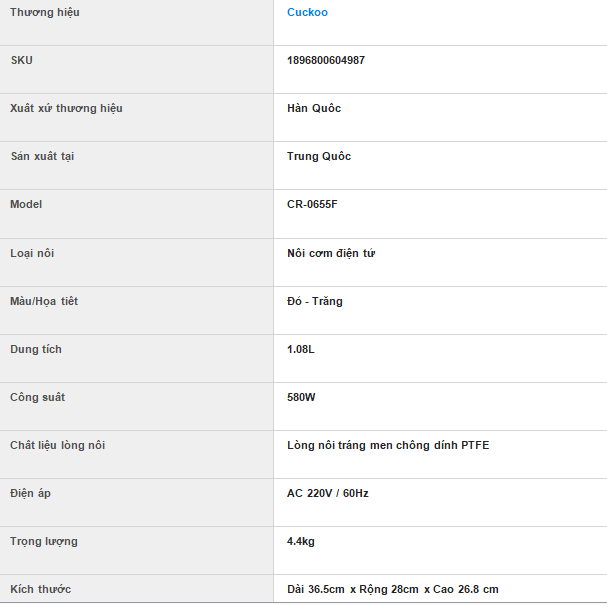The width and height of the screenshot is (607, 604).
Task: Click the Chất liệu lòng nồi label
Action: 57,445
